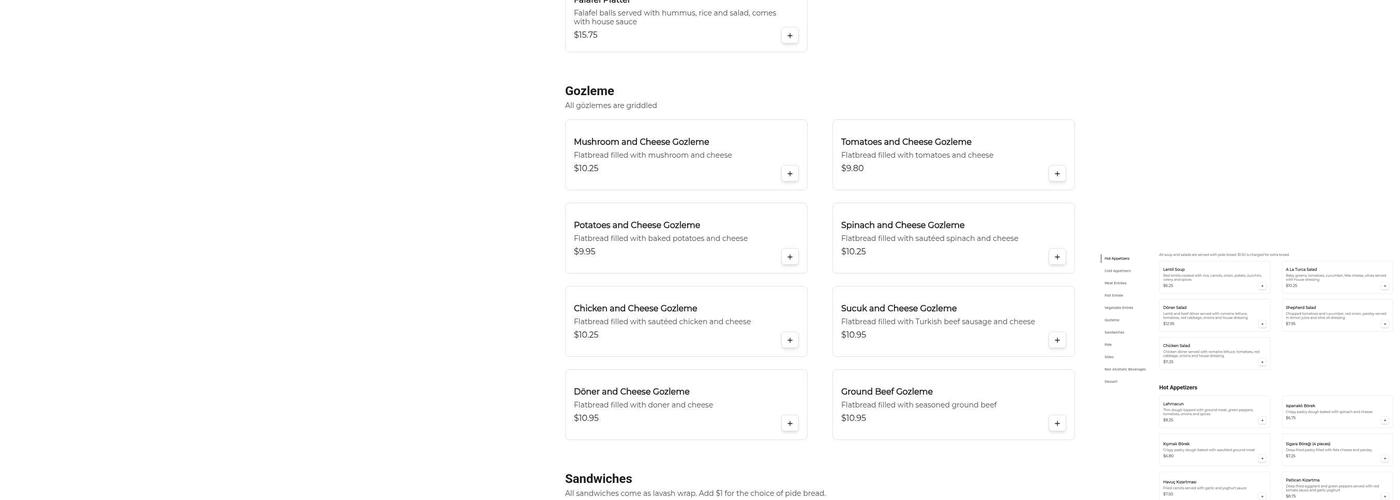
Task: Add Lahmacun with the small plus button
Action: [x=1262, y=421]
